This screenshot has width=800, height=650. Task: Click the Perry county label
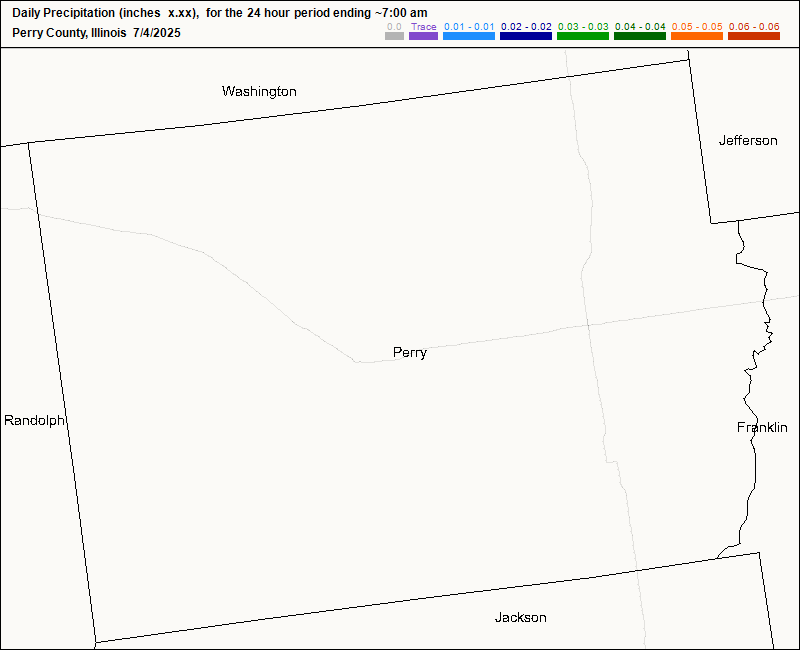(410, 353)
